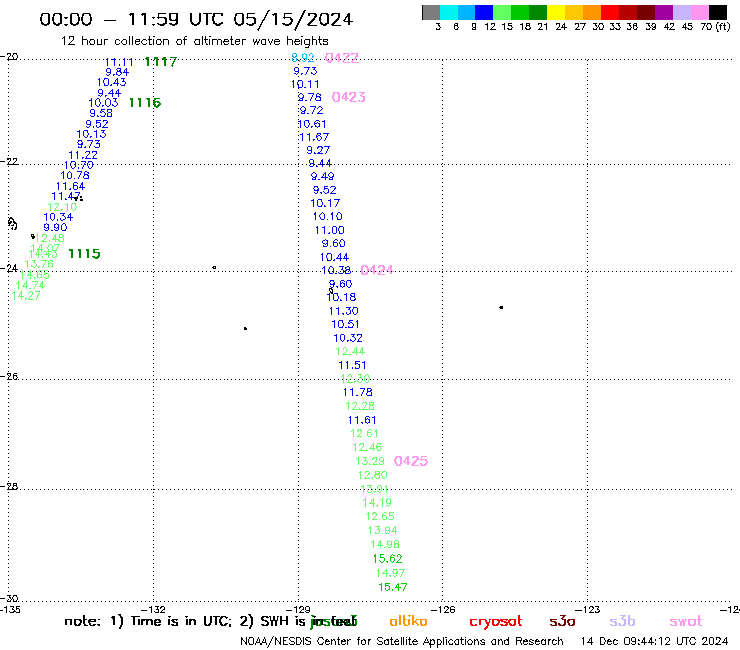Click the NOAA/NESDIS credit line
Screen dimensions: 740x650
(x=402, y=642)
